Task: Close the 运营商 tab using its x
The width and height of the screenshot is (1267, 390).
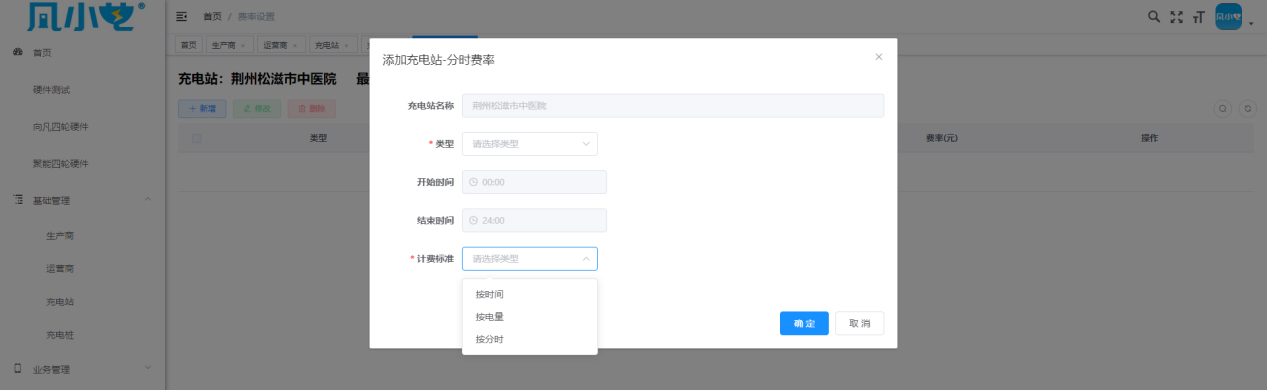Action: click(295, 45)
